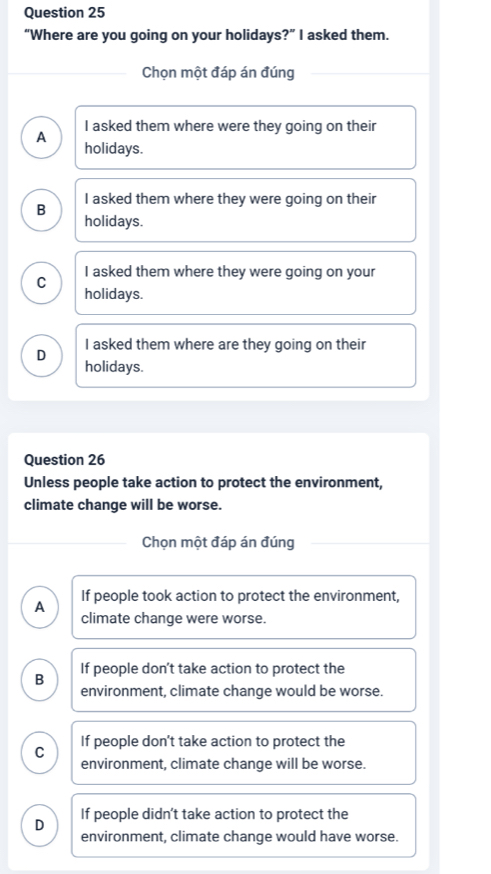Choose circle C in Question 26
Viewport: 491px width, 874px height.
tap(38, 753)
